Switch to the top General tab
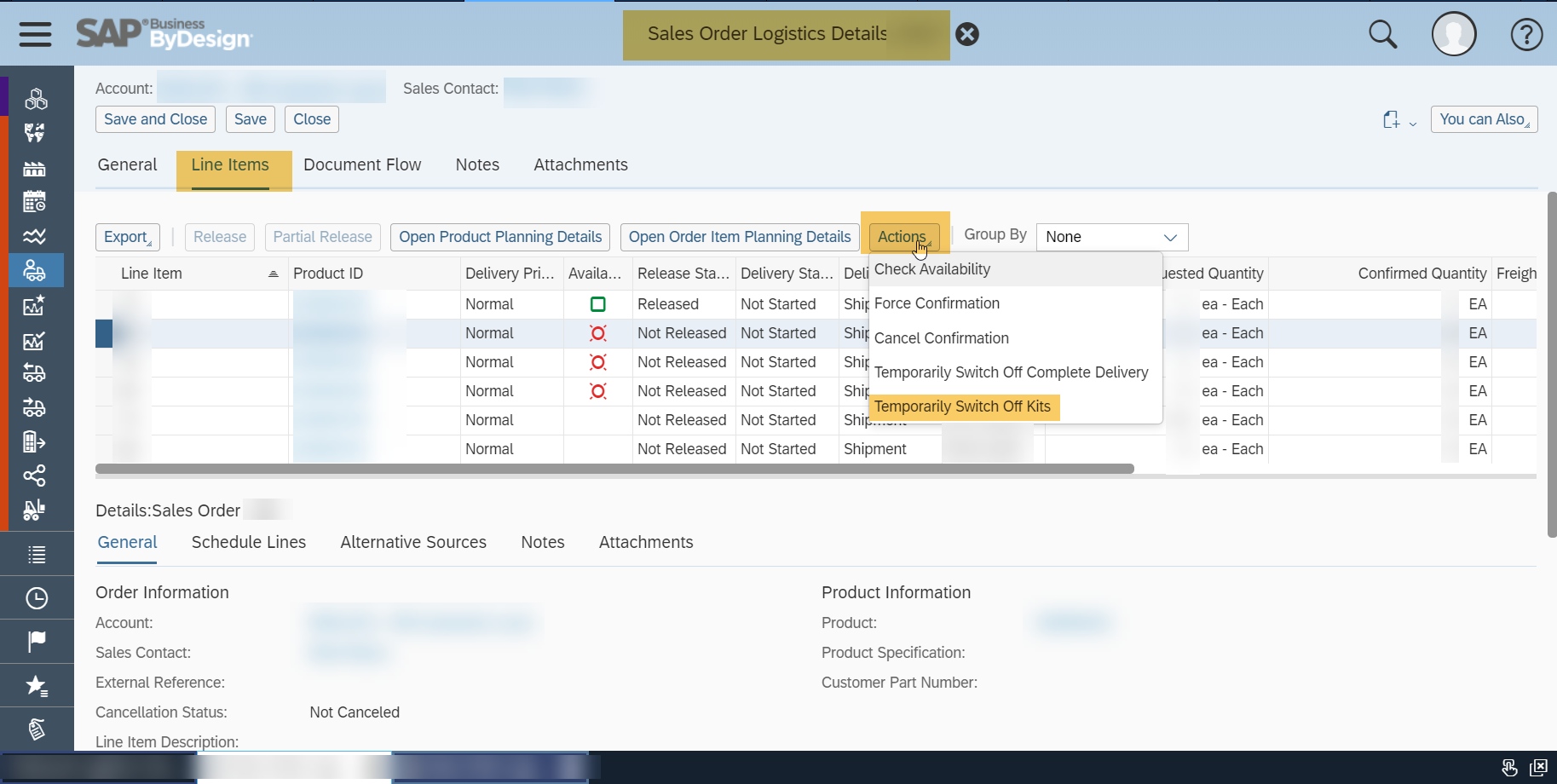1557x784 pixels. pos(128,164)
